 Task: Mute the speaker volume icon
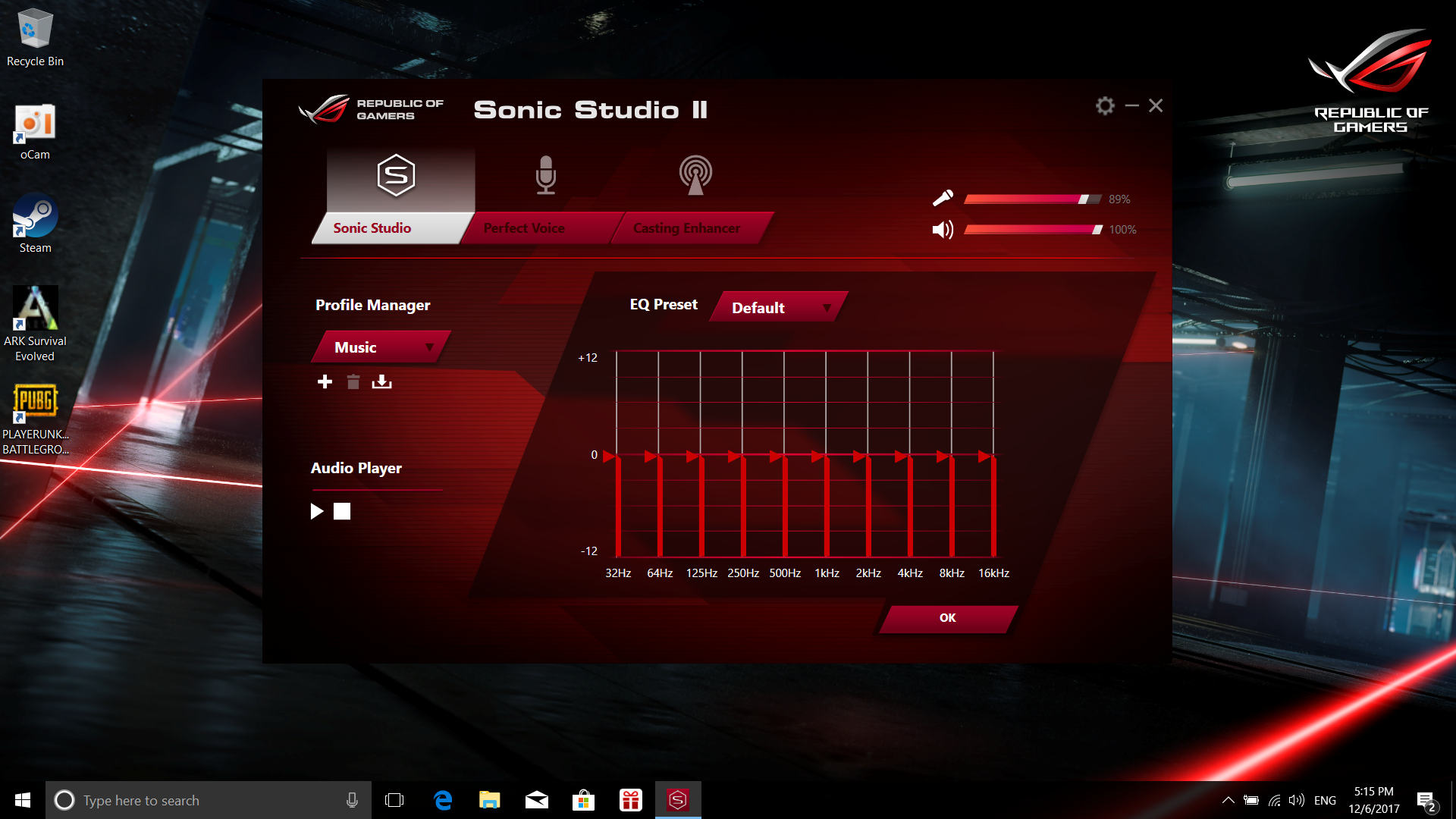point(943,230)
